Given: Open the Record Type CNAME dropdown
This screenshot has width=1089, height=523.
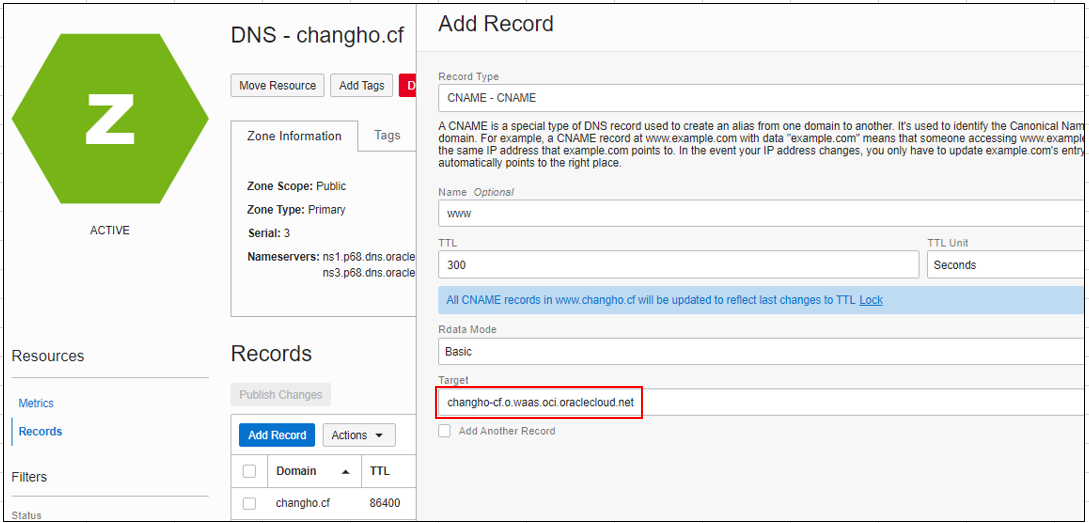Looking at the screenshot, I should (762, 98).
